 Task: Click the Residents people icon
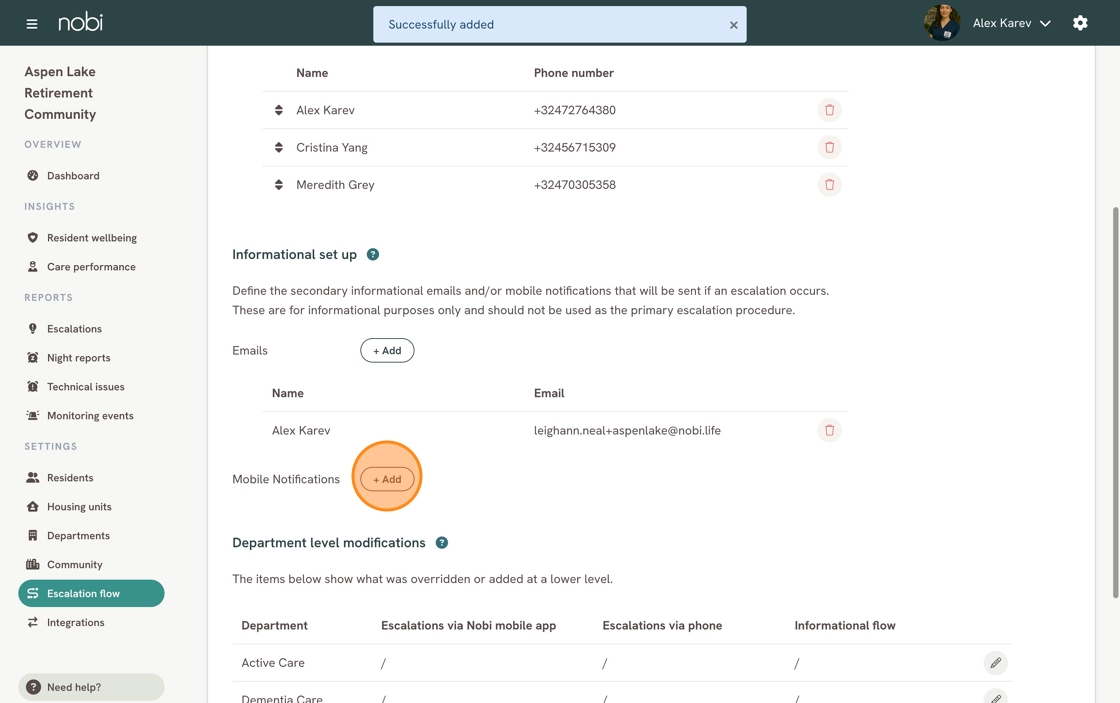pyautogui.click(x=33, y=478)
